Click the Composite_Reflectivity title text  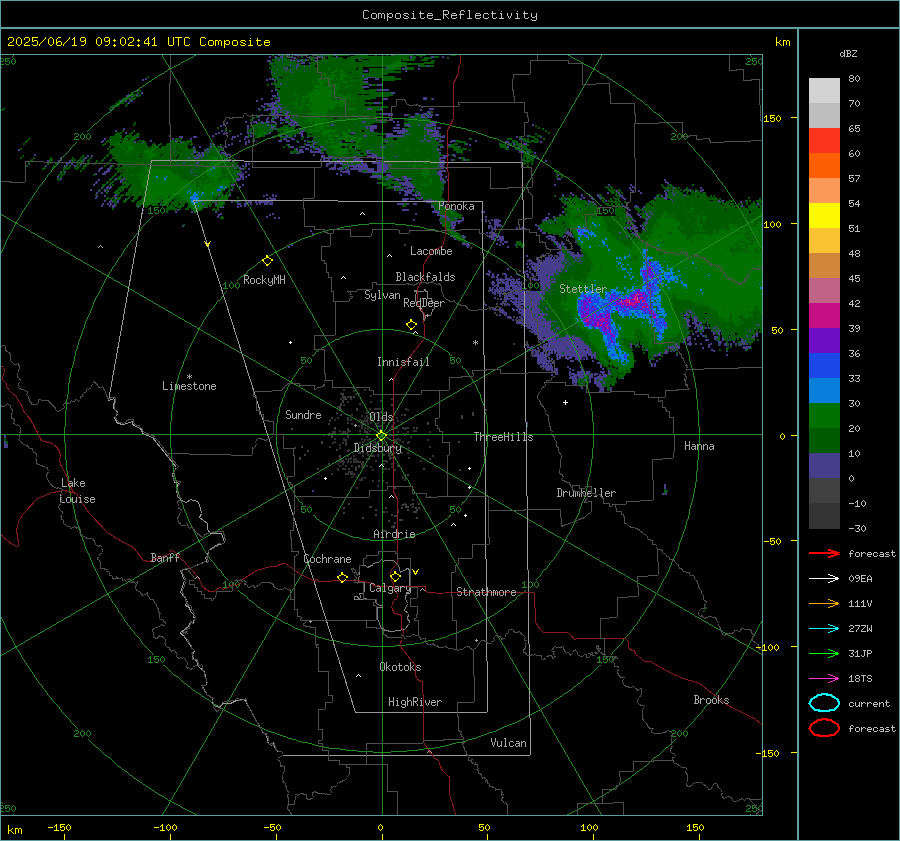pyautogui.click(x=450, y=15)
